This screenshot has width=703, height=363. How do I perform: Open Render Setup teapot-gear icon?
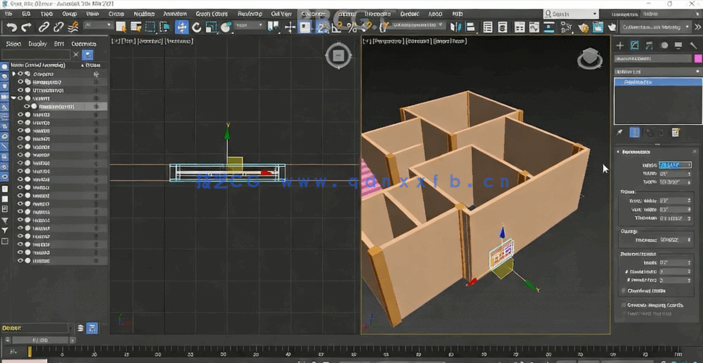(583, 27)
